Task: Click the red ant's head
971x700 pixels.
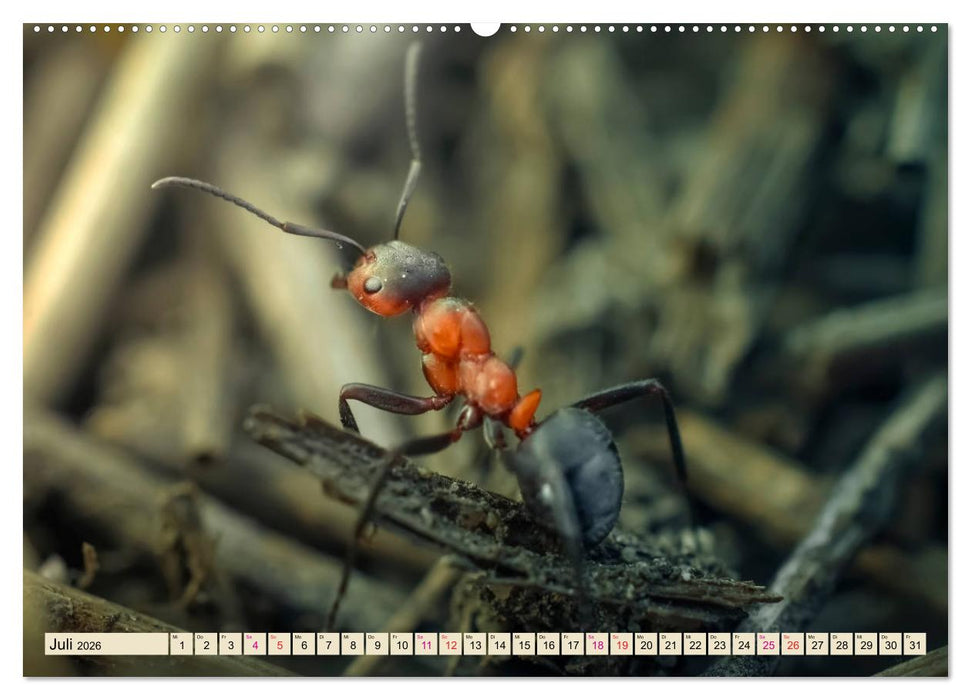Action: point(398,277)
